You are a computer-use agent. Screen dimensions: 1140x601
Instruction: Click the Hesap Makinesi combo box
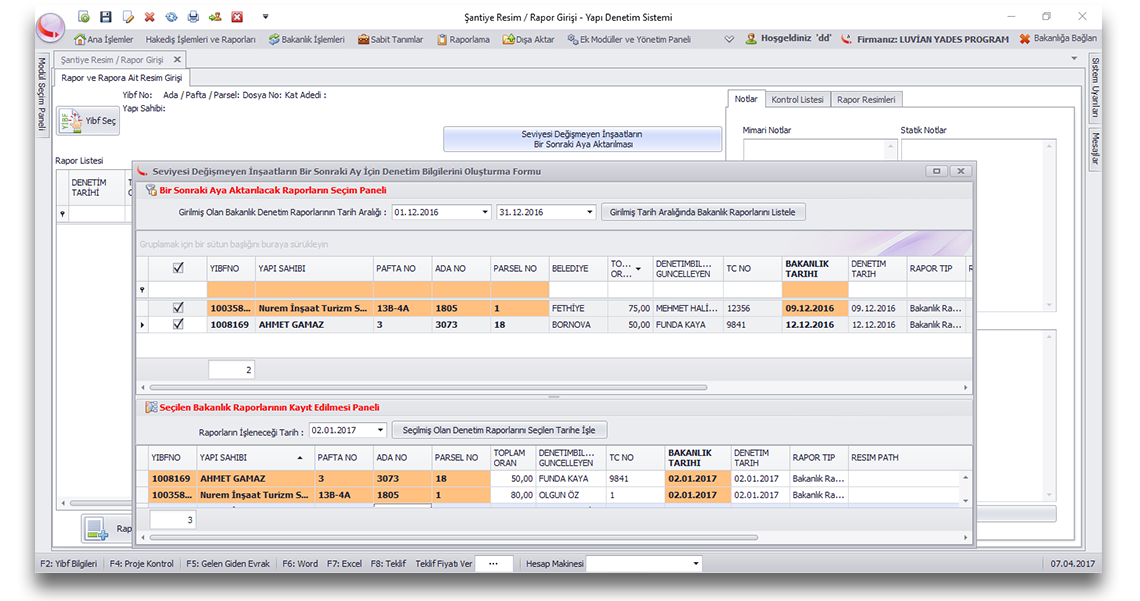pyautogui.click(x=643, y=564)
